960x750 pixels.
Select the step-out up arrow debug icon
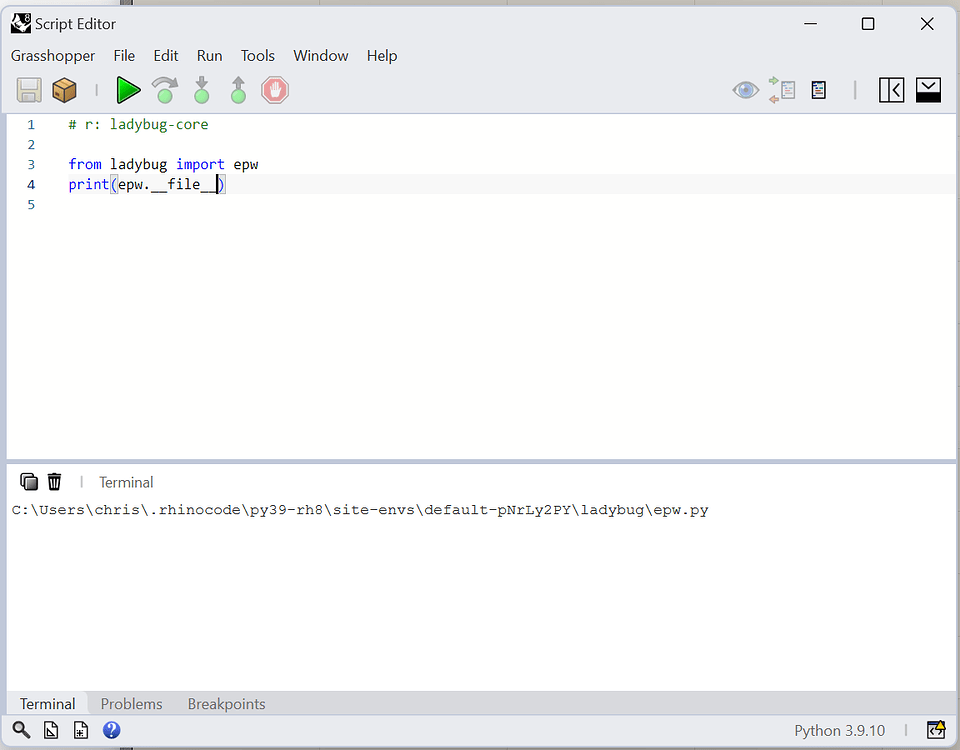(x=237, y=90)
